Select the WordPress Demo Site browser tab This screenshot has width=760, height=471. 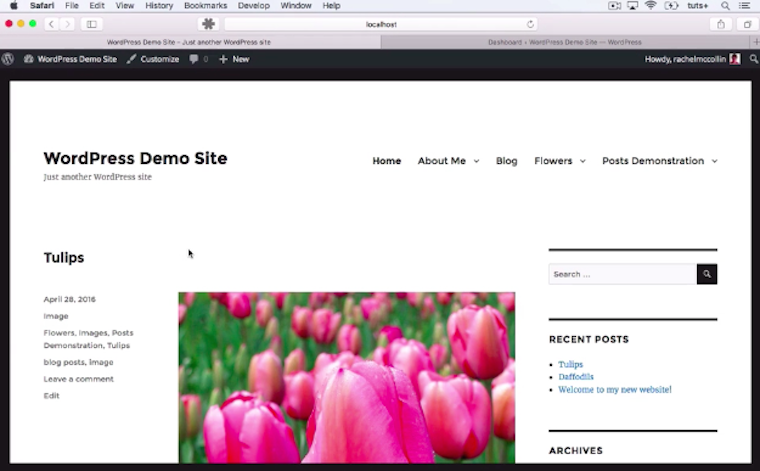tap(189, 42)
